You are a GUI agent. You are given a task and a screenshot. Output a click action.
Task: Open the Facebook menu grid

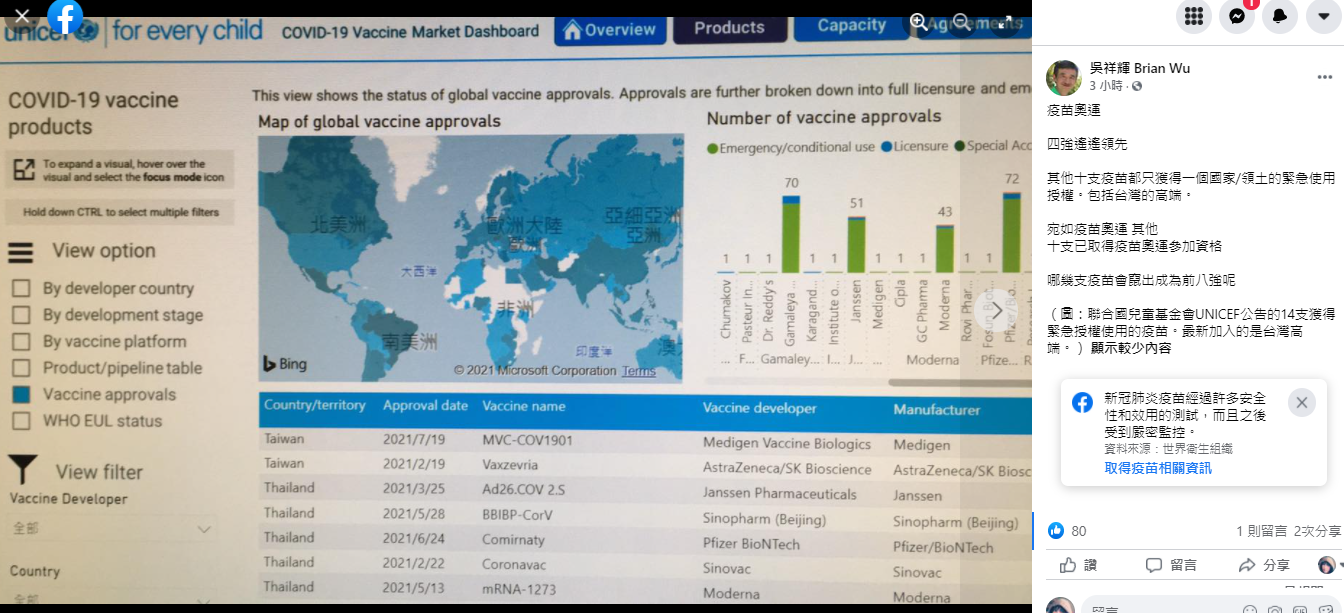click(1193, 17)
